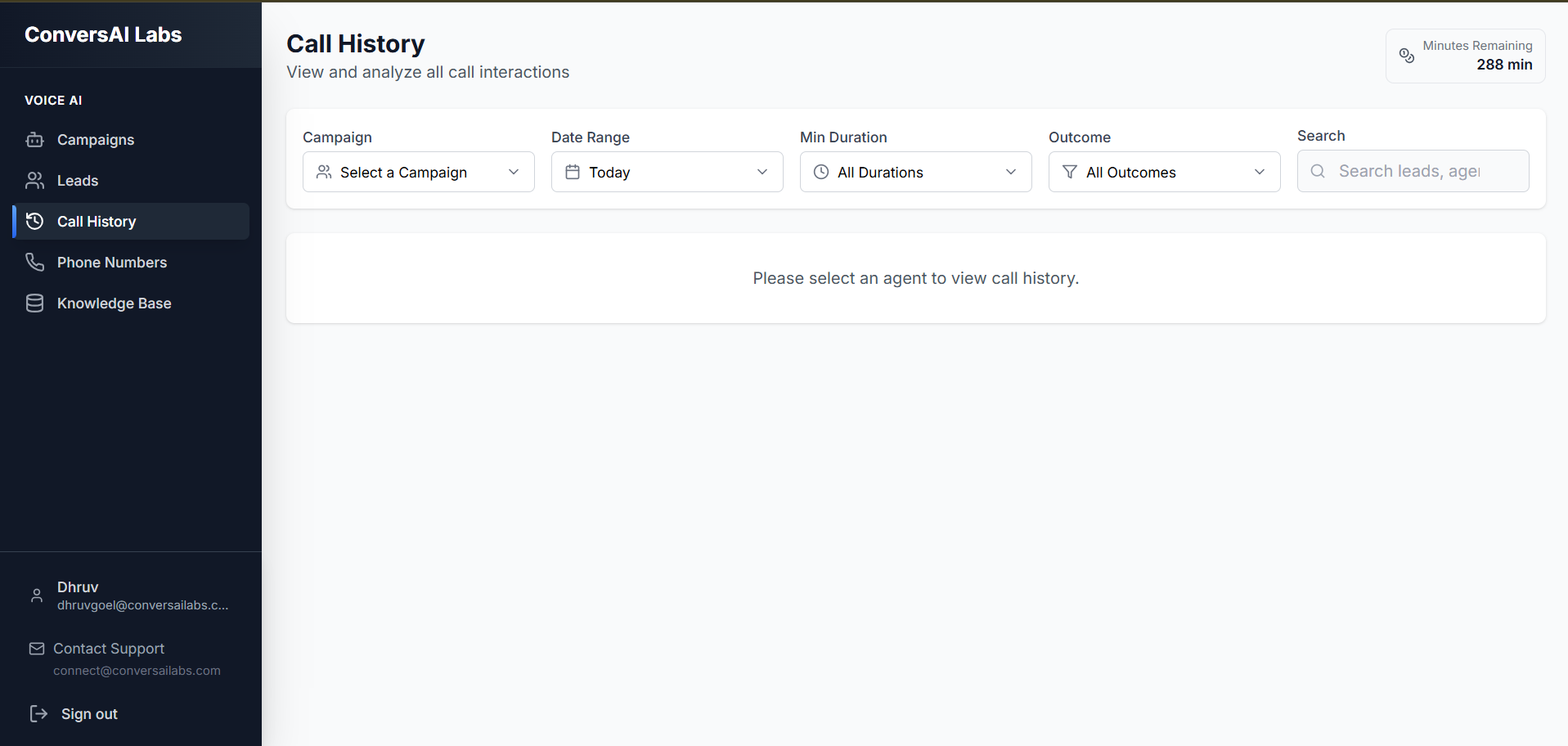Select Call History in the sidebar
Image resolution: width=1568 pixels, height=746 pixels.
point(131,222)
